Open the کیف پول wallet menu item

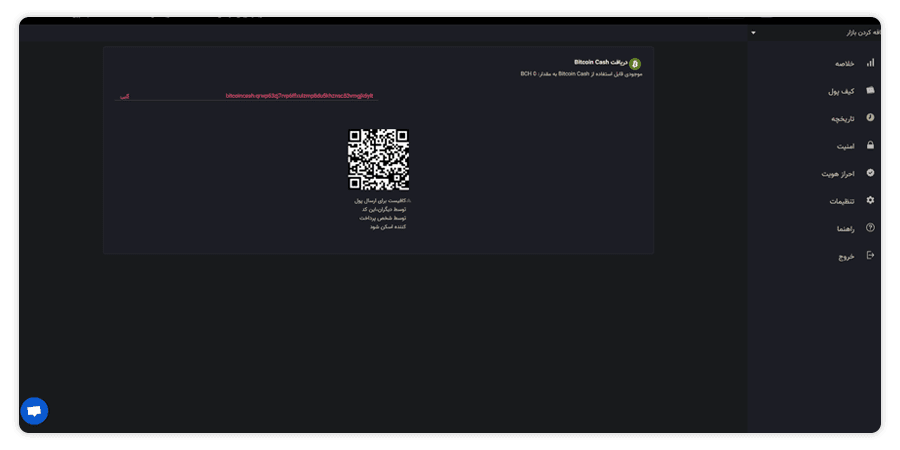(x=841, y=91)
